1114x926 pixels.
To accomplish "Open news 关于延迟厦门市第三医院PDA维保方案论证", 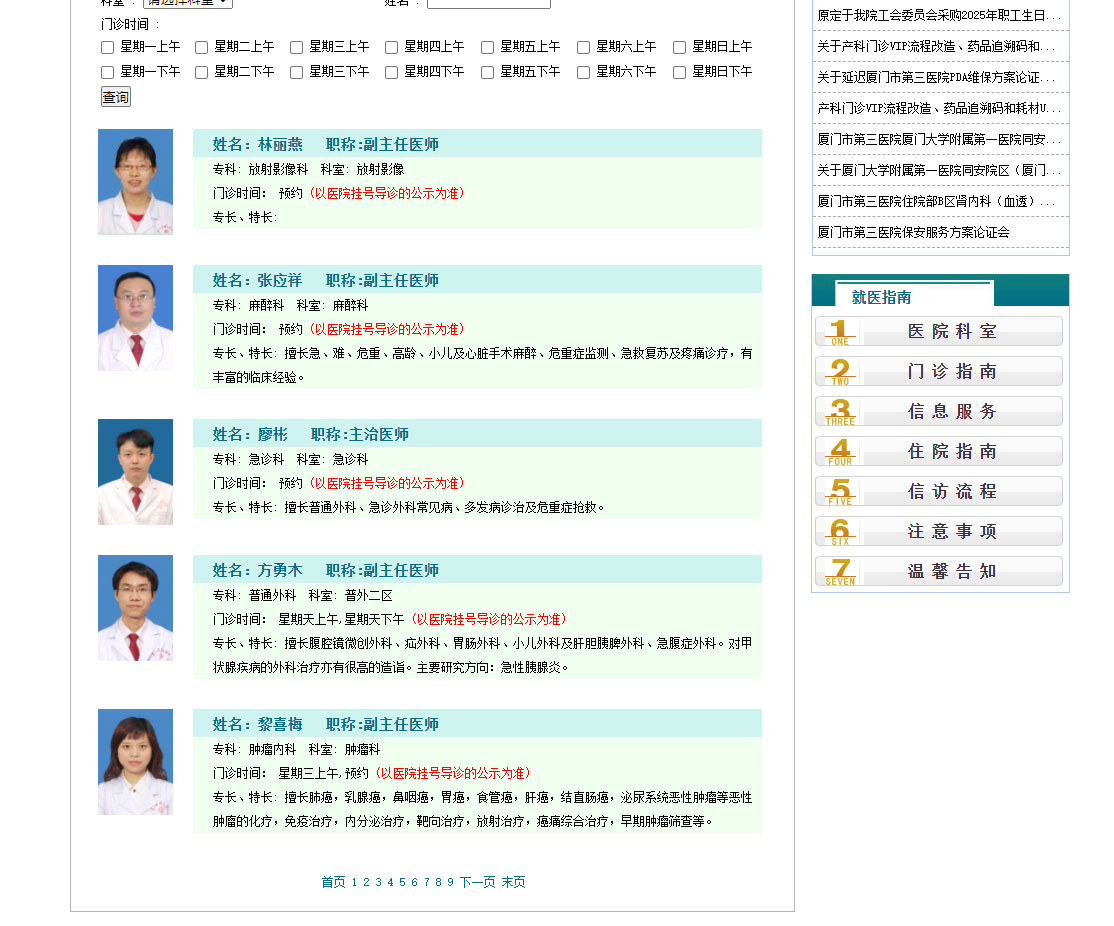I will click(x=936, y=77).
